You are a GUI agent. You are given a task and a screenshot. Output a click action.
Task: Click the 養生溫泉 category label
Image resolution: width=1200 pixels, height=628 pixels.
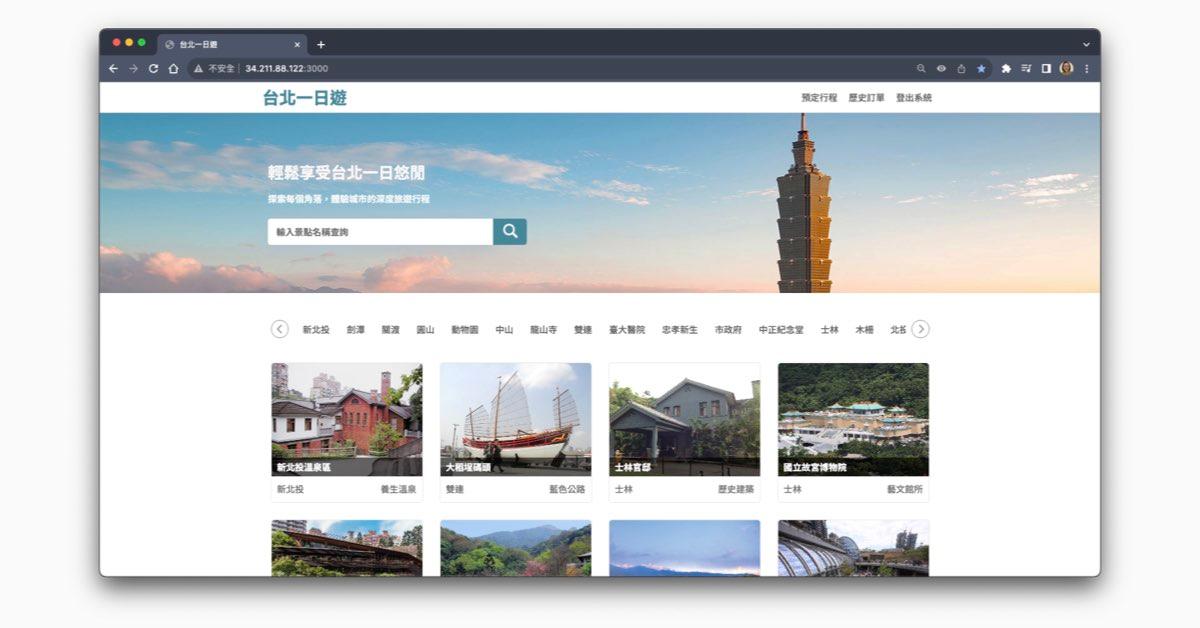pyautogui.click(x=398, y=490)
